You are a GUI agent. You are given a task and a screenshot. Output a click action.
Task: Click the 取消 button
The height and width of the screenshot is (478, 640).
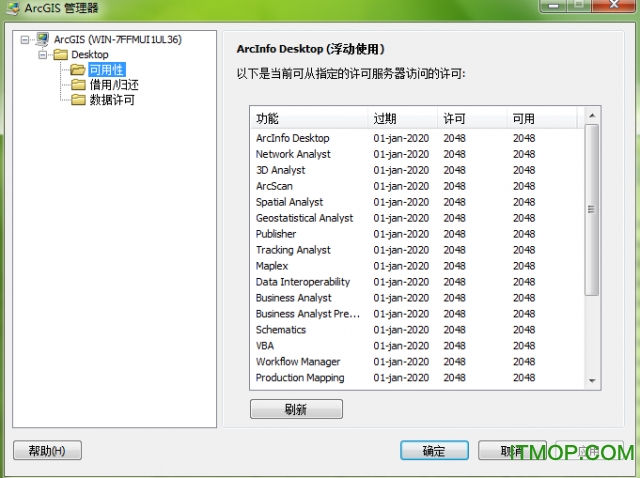(x=512, y=451)
